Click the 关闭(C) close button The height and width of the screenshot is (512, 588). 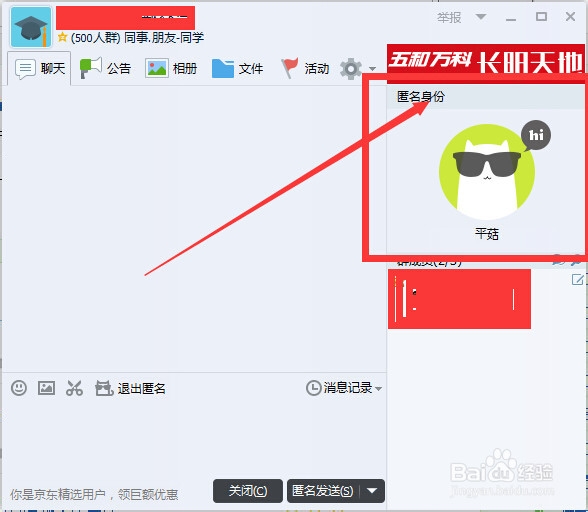248,491
